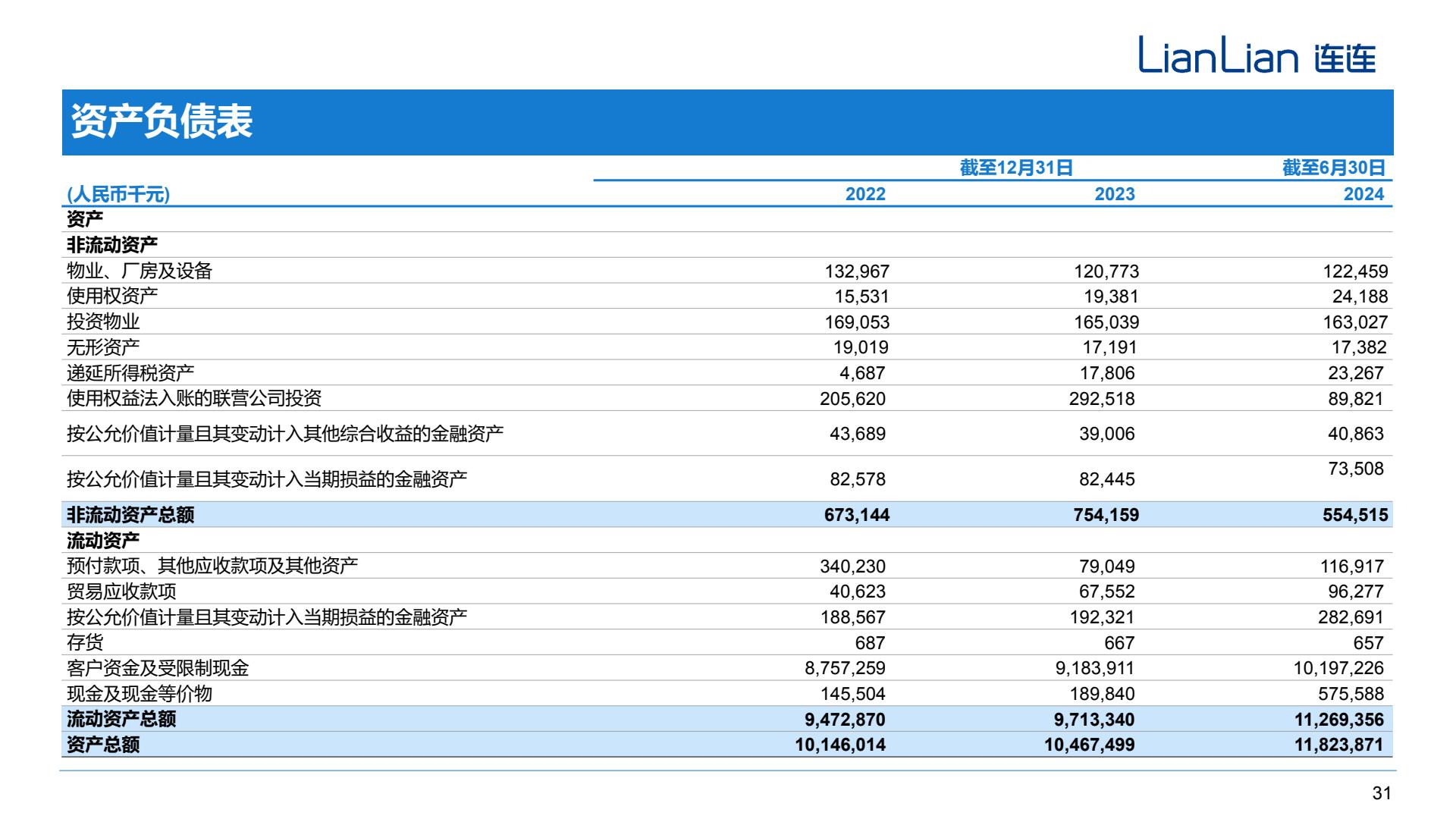Image resolution: width=1456 pixels, height=819 pixels.
Task: Click the value 43,689
Action: tap(858, 434)
